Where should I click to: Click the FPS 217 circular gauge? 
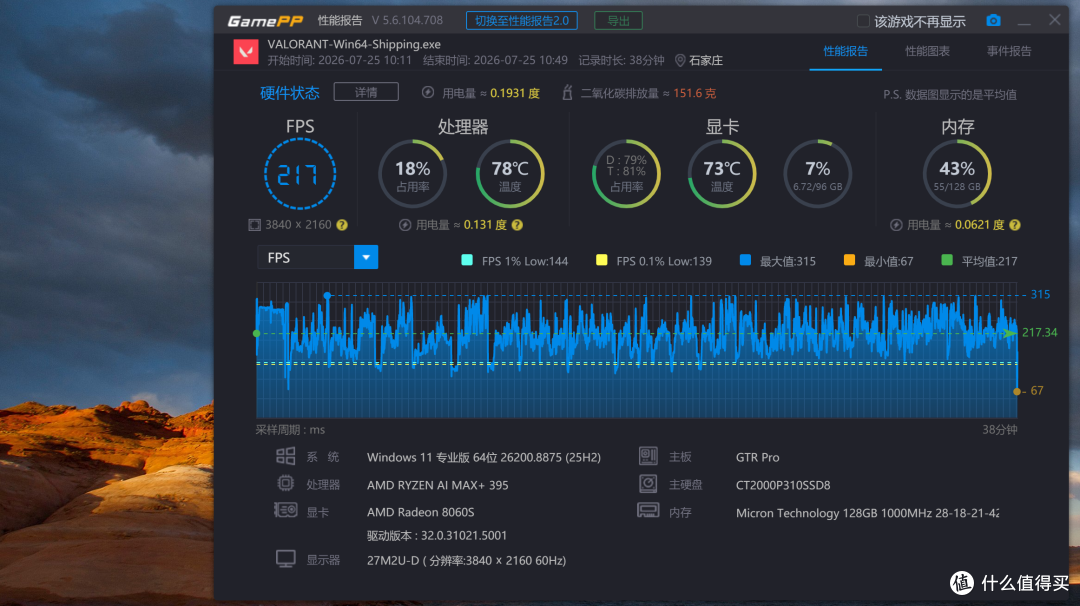pyautogui.click(x=300, y=174)
